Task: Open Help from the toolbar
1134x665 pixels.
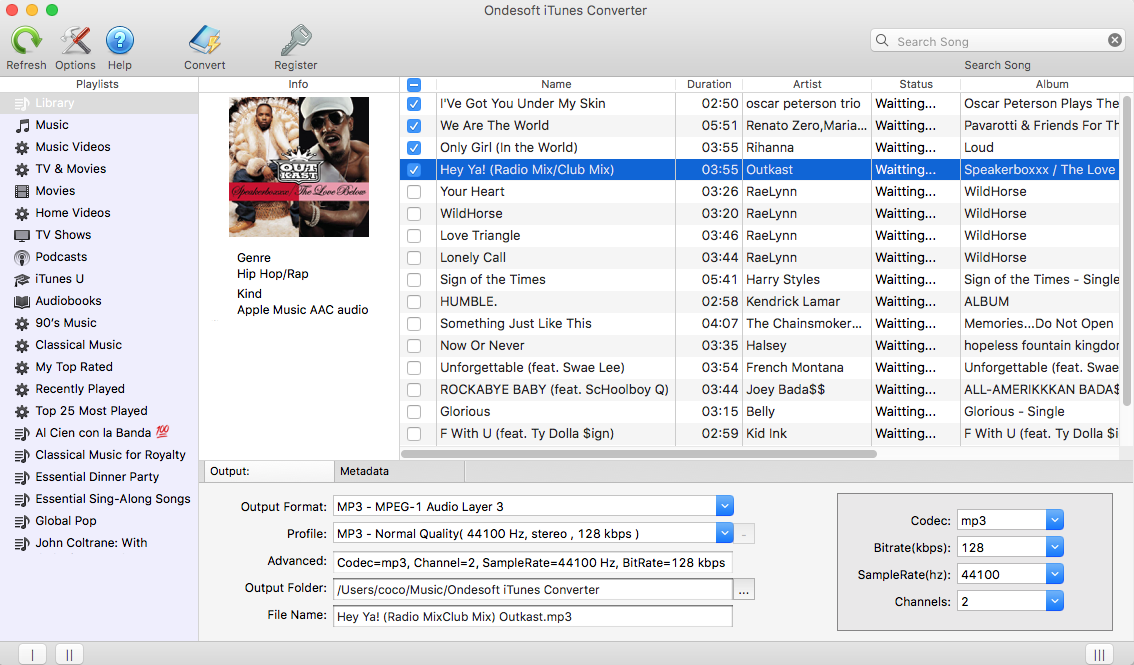Action: pyautogui.click(x=119, y=41)
